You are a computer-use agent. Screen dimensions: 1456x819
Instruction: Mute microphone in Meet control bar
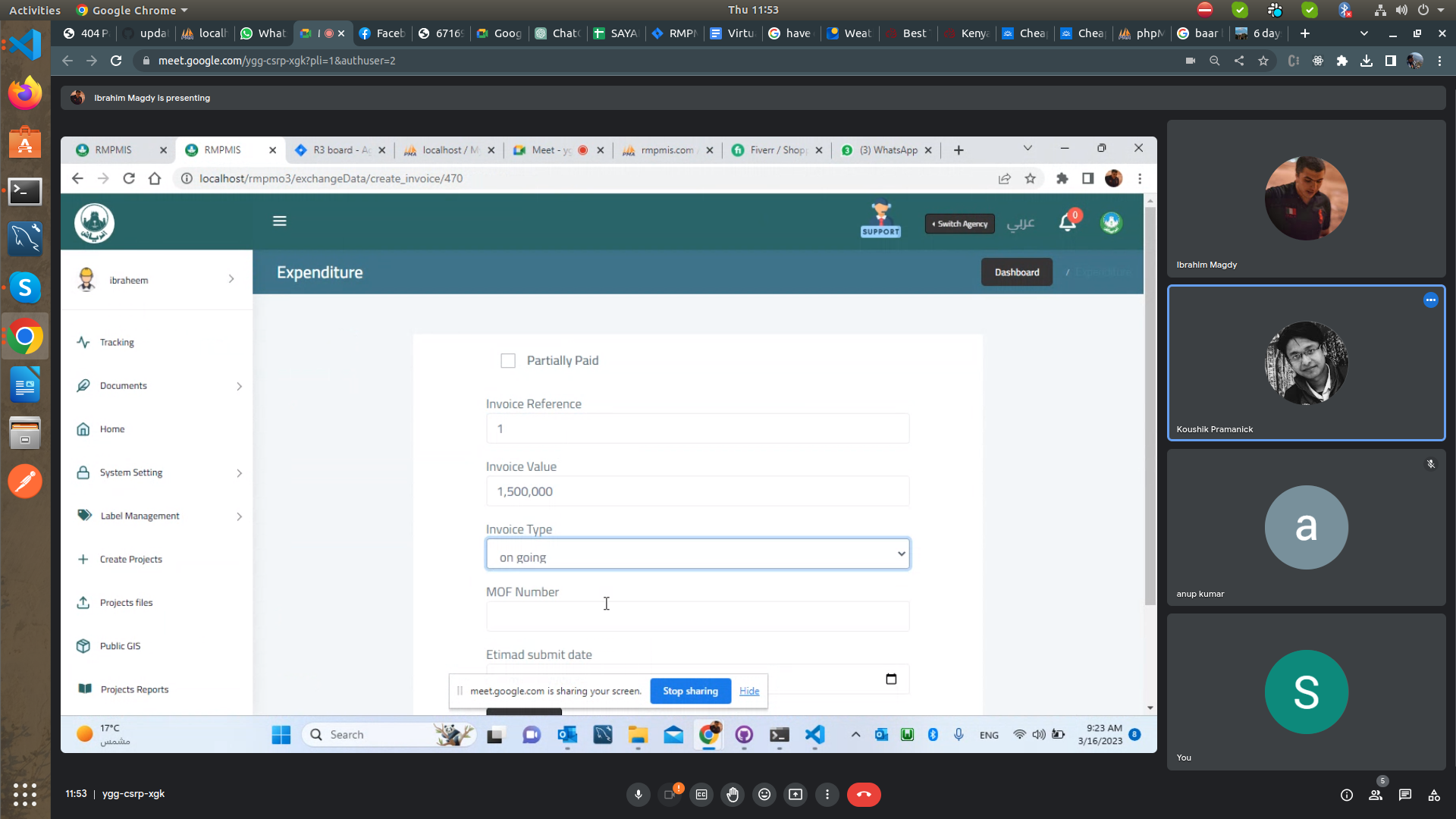coord(639,795)
